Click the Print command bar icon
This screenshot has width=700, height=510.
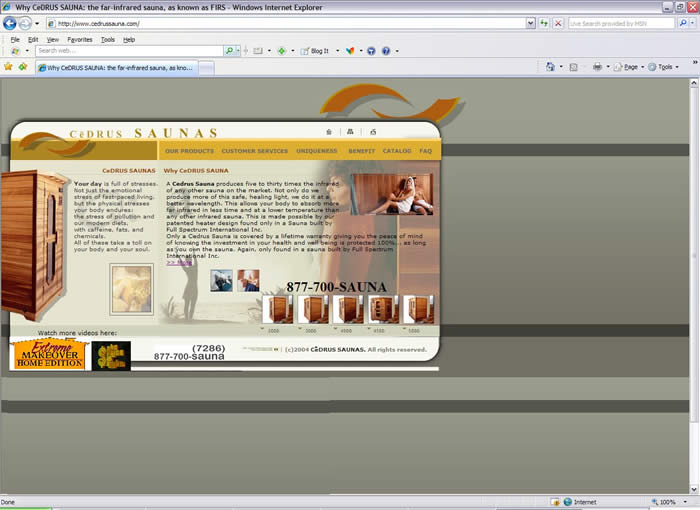click(597, 67)
